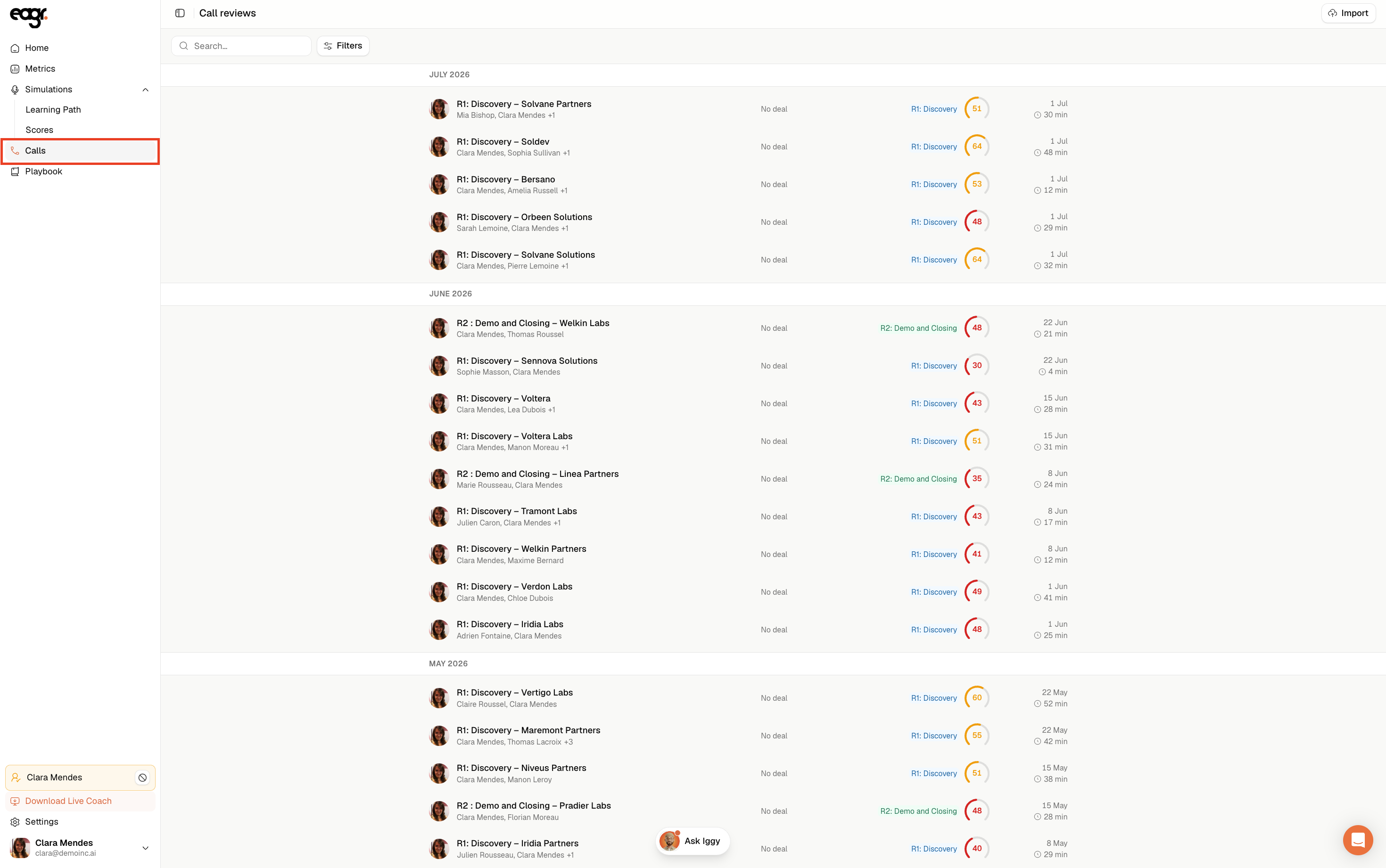The height and width of the screenshot is (868, 1386).
Task: Click the Filters sliders icon
Action: point(328,46)
